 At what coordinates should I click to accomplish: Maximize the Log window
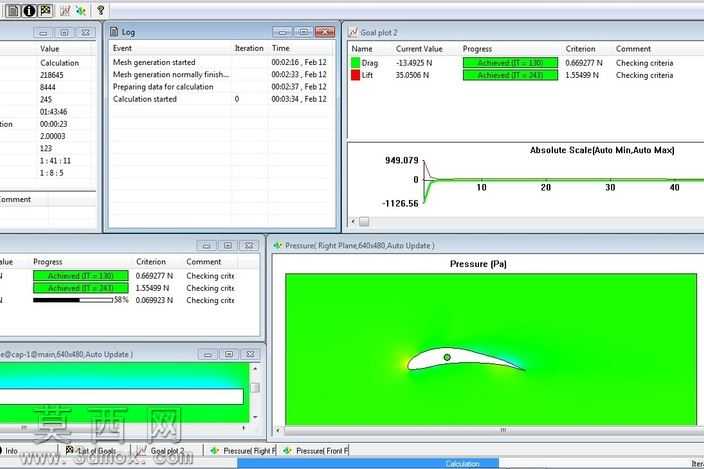(x=304, y=32)
